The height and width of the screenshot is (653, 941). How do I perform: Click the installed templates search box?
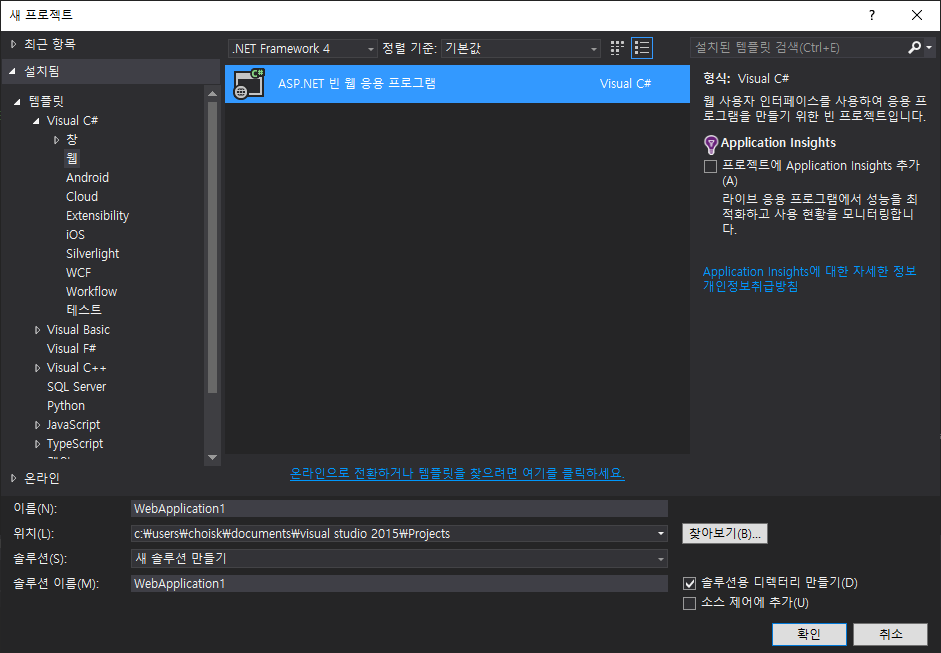click(x=799, y=47)
